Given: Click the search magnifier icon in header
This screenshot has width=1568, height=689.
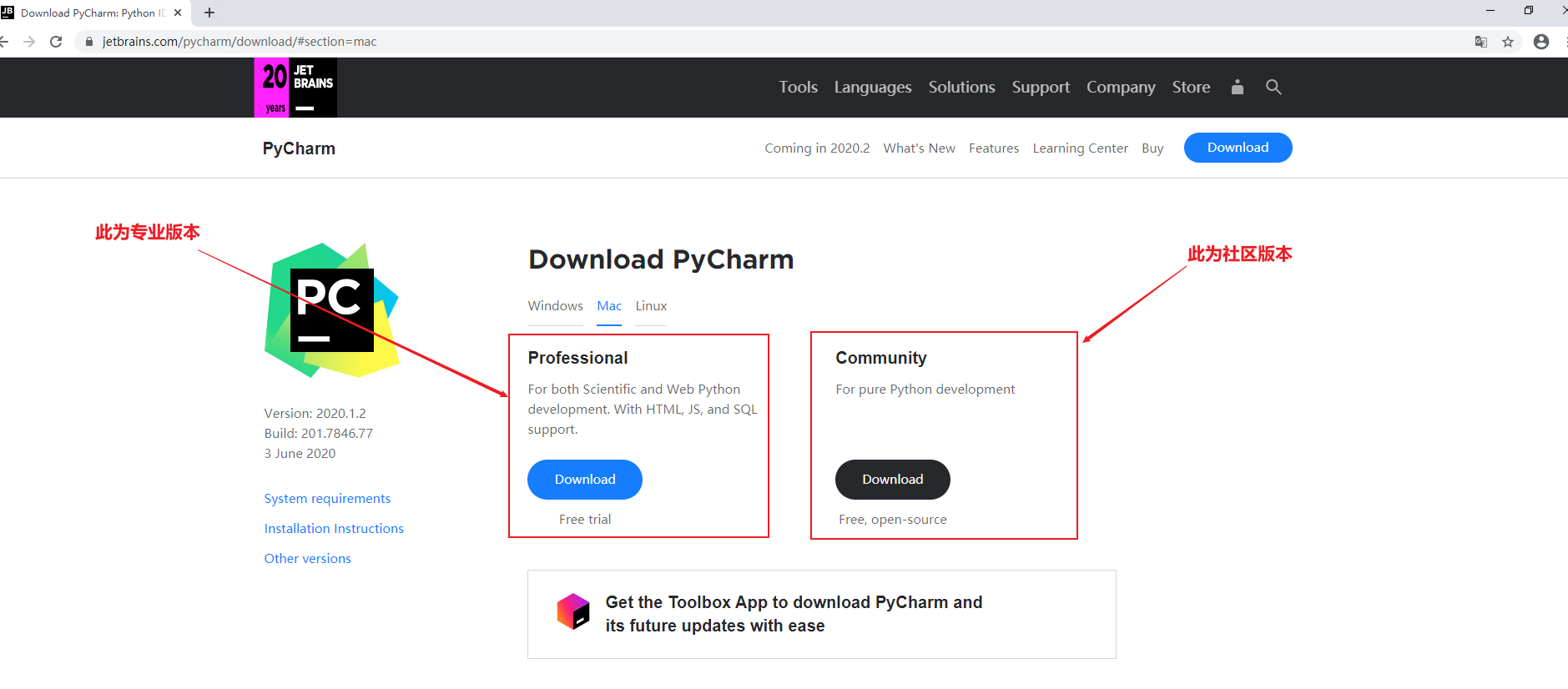Looking at the screenshot, I should click(x=1273, y=87).
